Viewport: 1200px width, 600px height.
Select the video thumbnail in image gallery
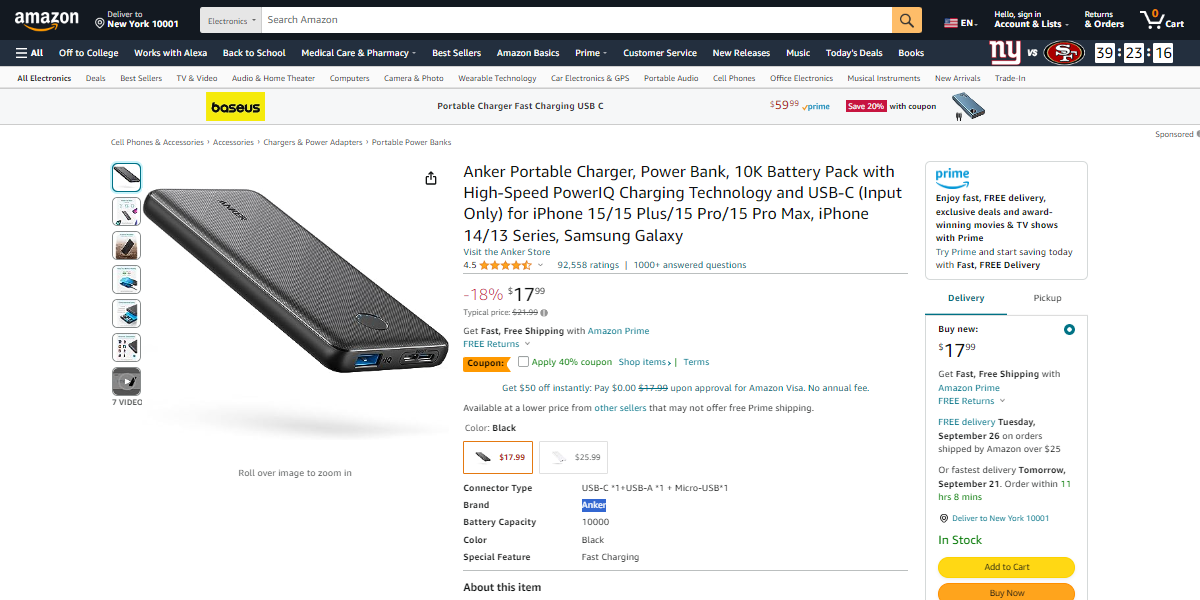126,381
